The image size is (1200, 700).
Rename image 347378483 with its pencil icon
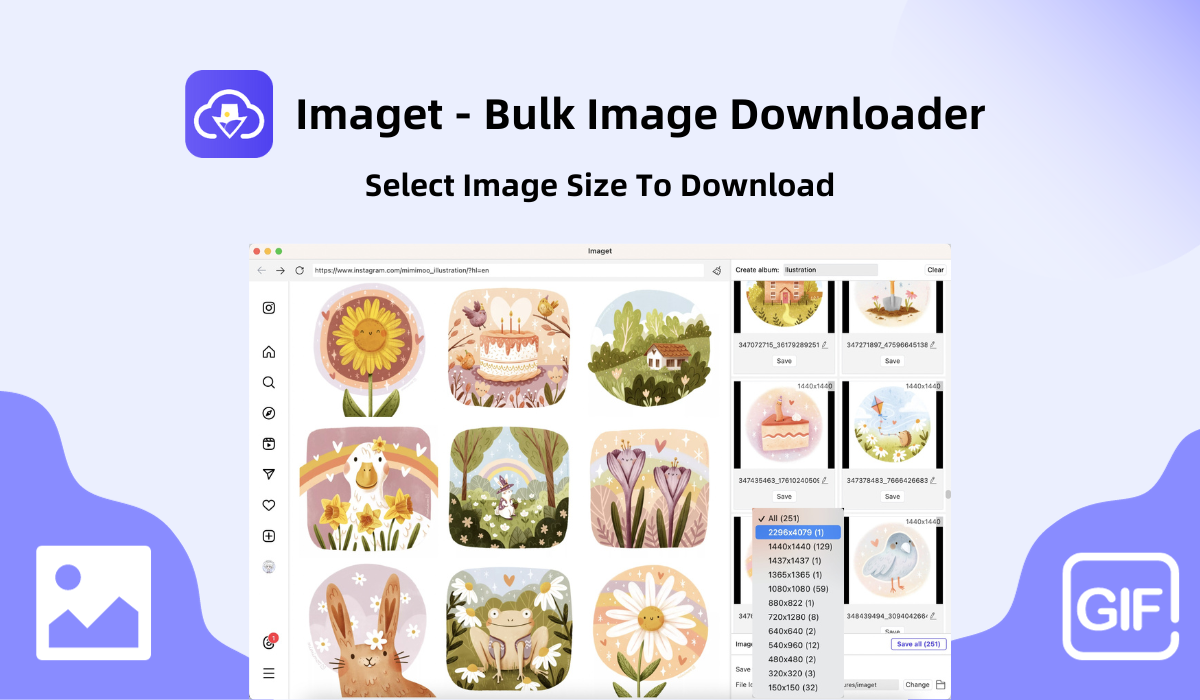[x=933, y=481]
